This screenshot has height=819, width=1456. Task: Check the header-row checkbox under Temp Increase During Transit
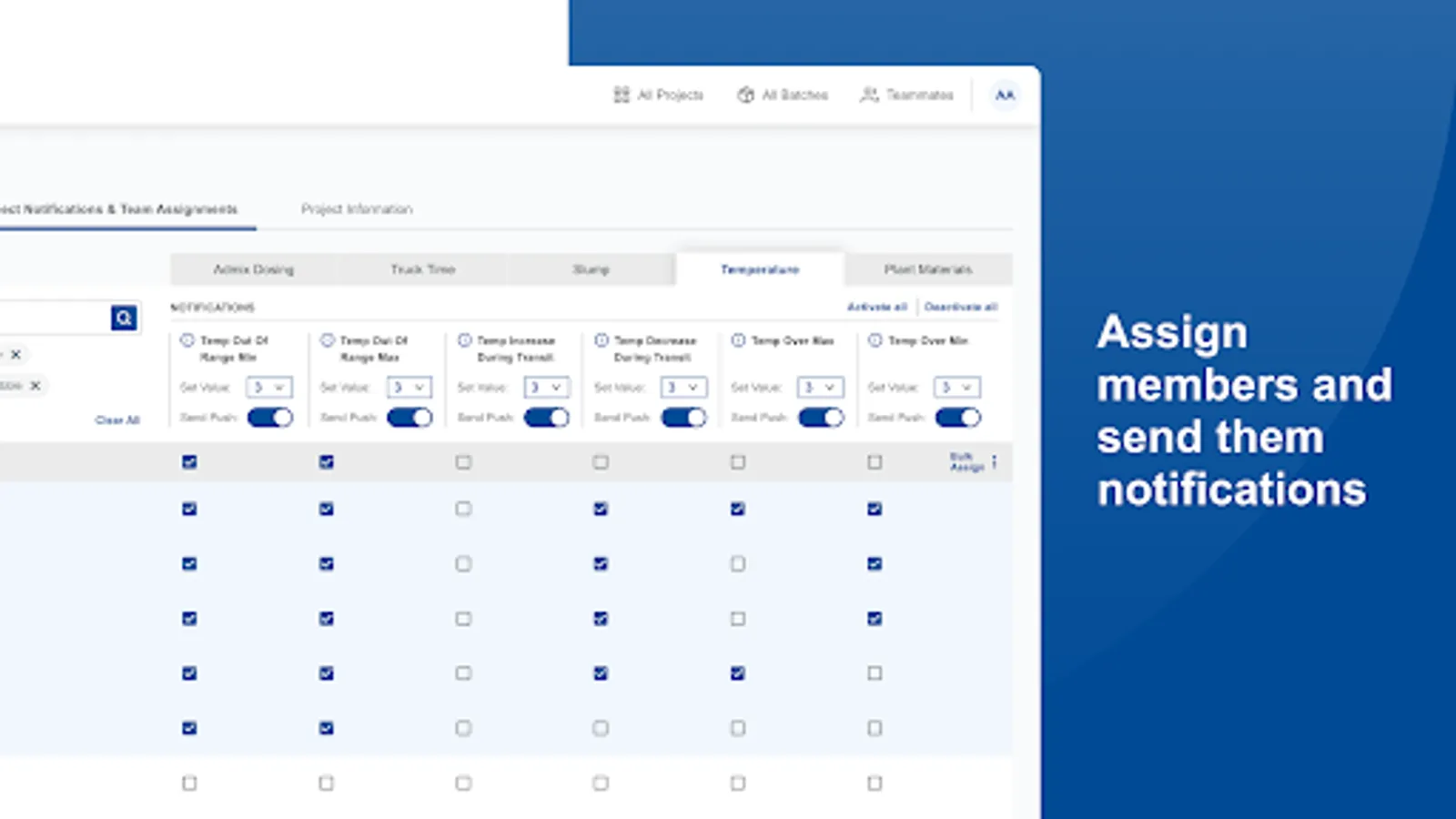pyautogui.click(x=463, y=462)
